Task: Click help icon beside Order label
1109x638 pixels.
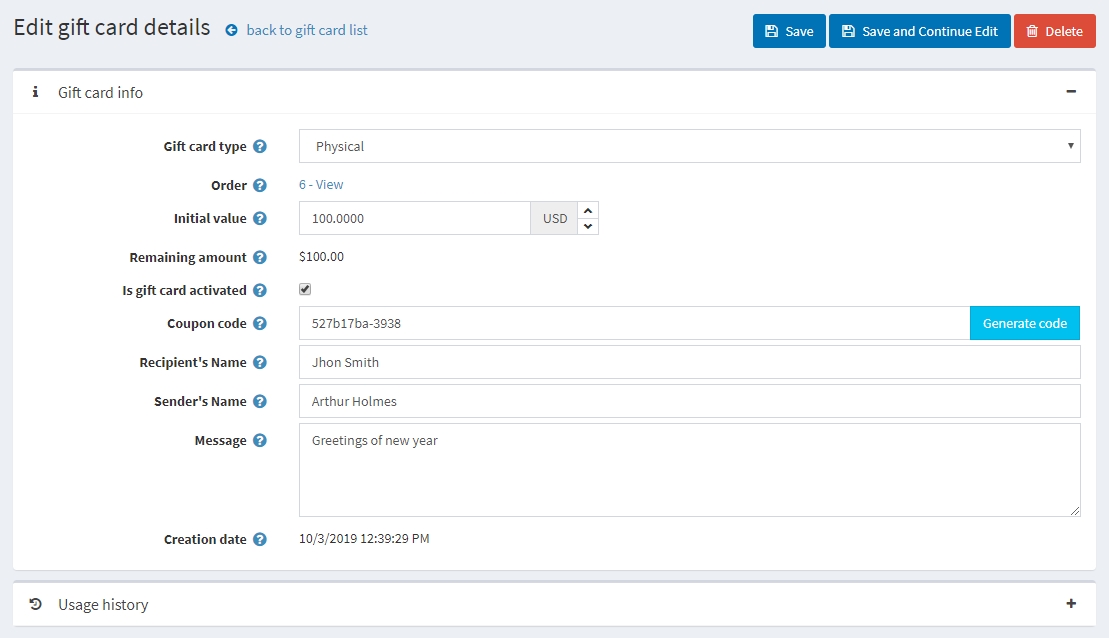Action: tap(260, 185)
